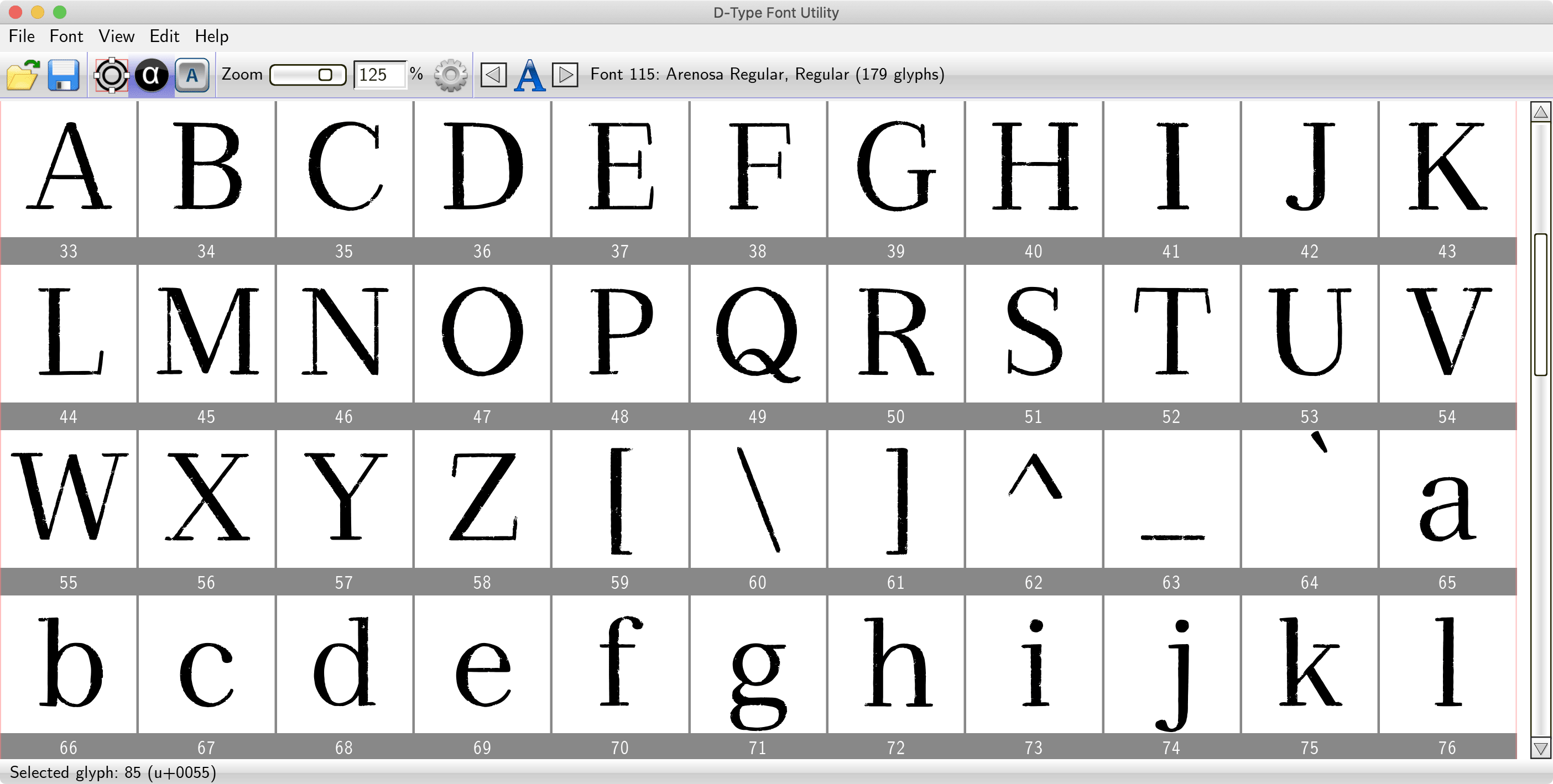
Task: Open the View menu
Action: click(x=116, y=36)
